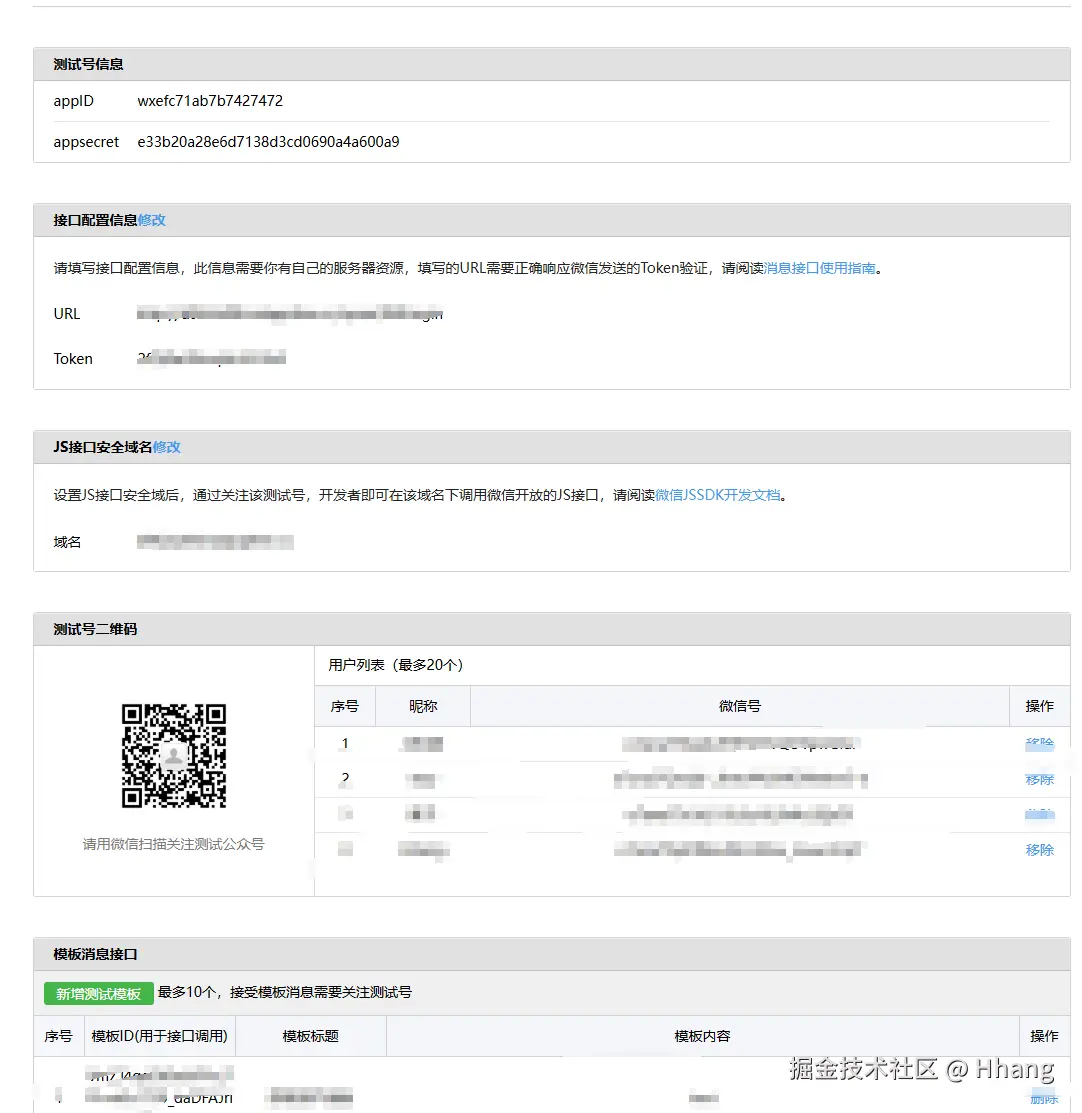Screen dimensions: 1082x1113
Task: Click user row number 1
Action: 345,743
